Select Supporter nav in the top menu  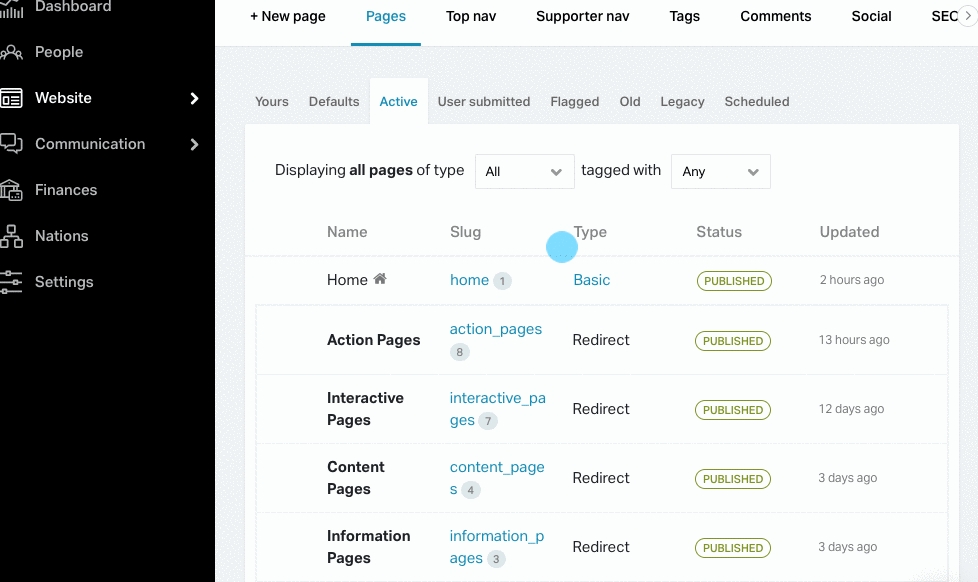582,16
